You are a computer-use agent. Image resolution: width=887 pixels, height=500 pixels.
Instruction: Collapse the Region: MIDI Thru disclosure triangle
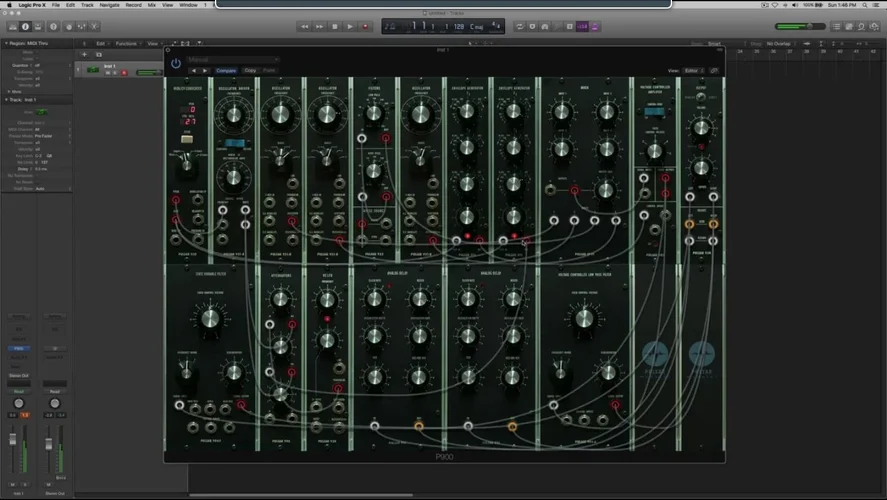[x=6, y=43]
